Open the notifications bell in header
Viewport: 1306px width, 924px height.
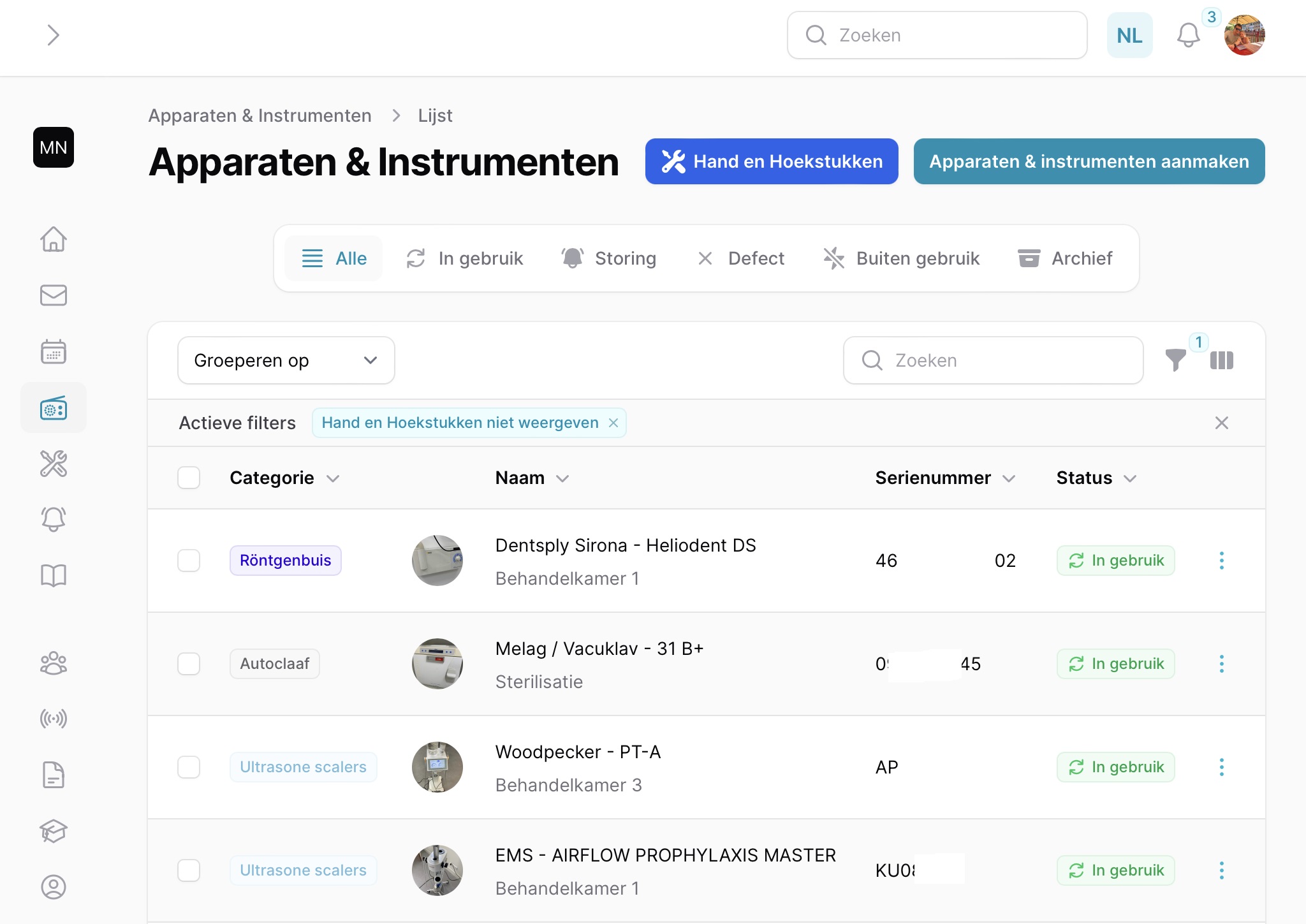tap(1188, 35)
